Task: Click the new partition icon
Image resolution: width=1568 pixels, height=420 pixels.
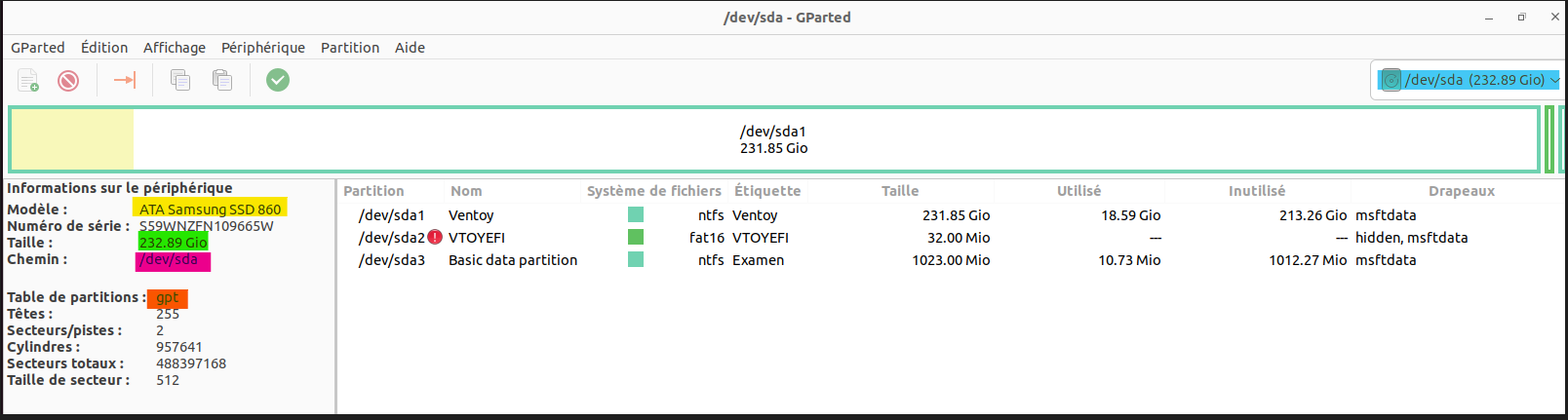Action: [x=28, y=80]
